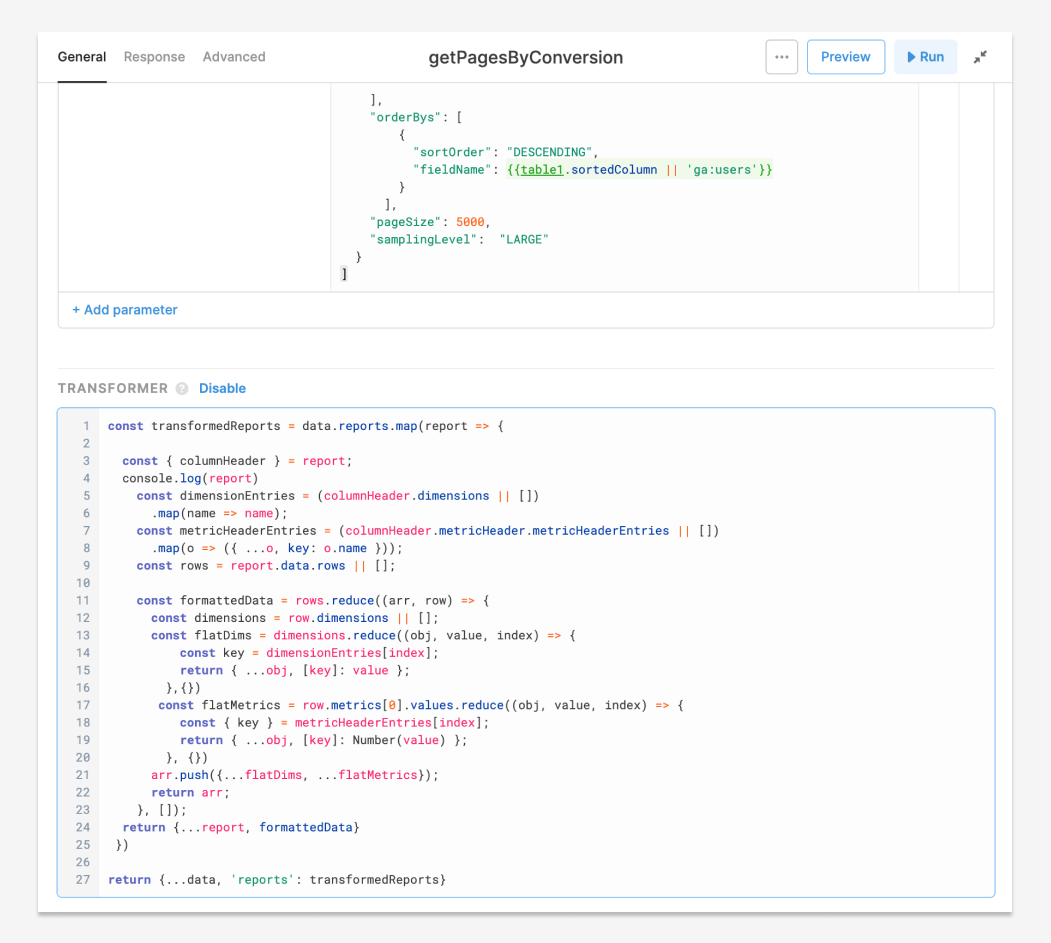
Task: Click dimensionEntries declaration on line 5
Action: pyautogui.click(x=338, y=496)
